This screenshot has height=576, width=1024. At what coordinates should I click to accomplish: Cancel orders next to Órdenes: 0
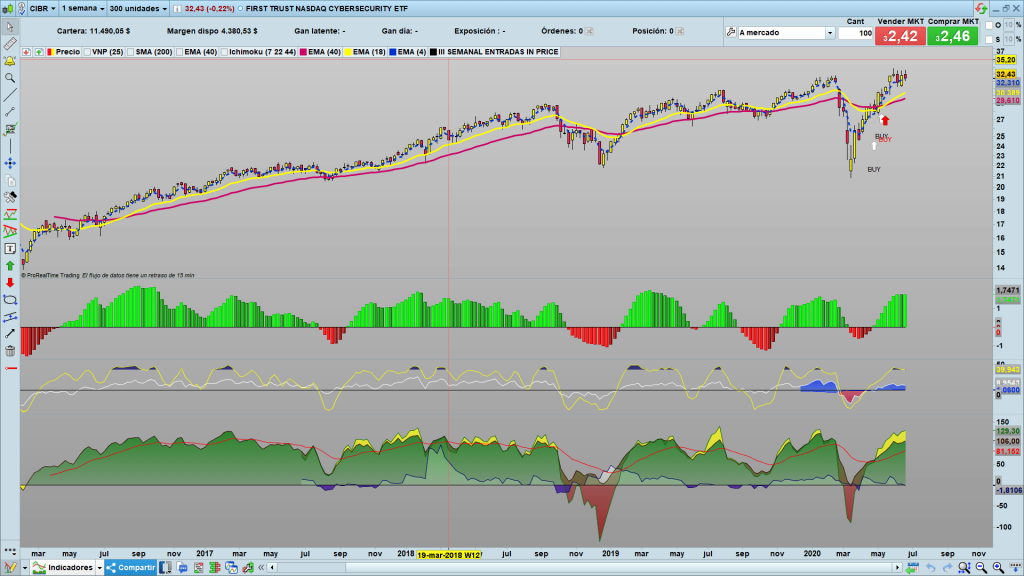[589, 31]
